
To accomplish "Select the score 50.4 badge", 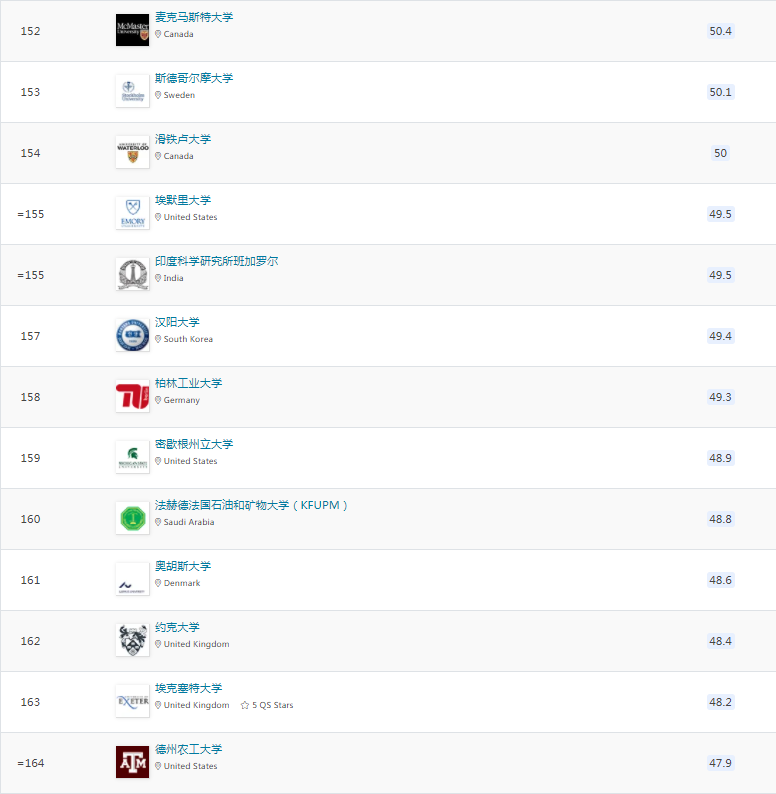I will tap(720, 31).
